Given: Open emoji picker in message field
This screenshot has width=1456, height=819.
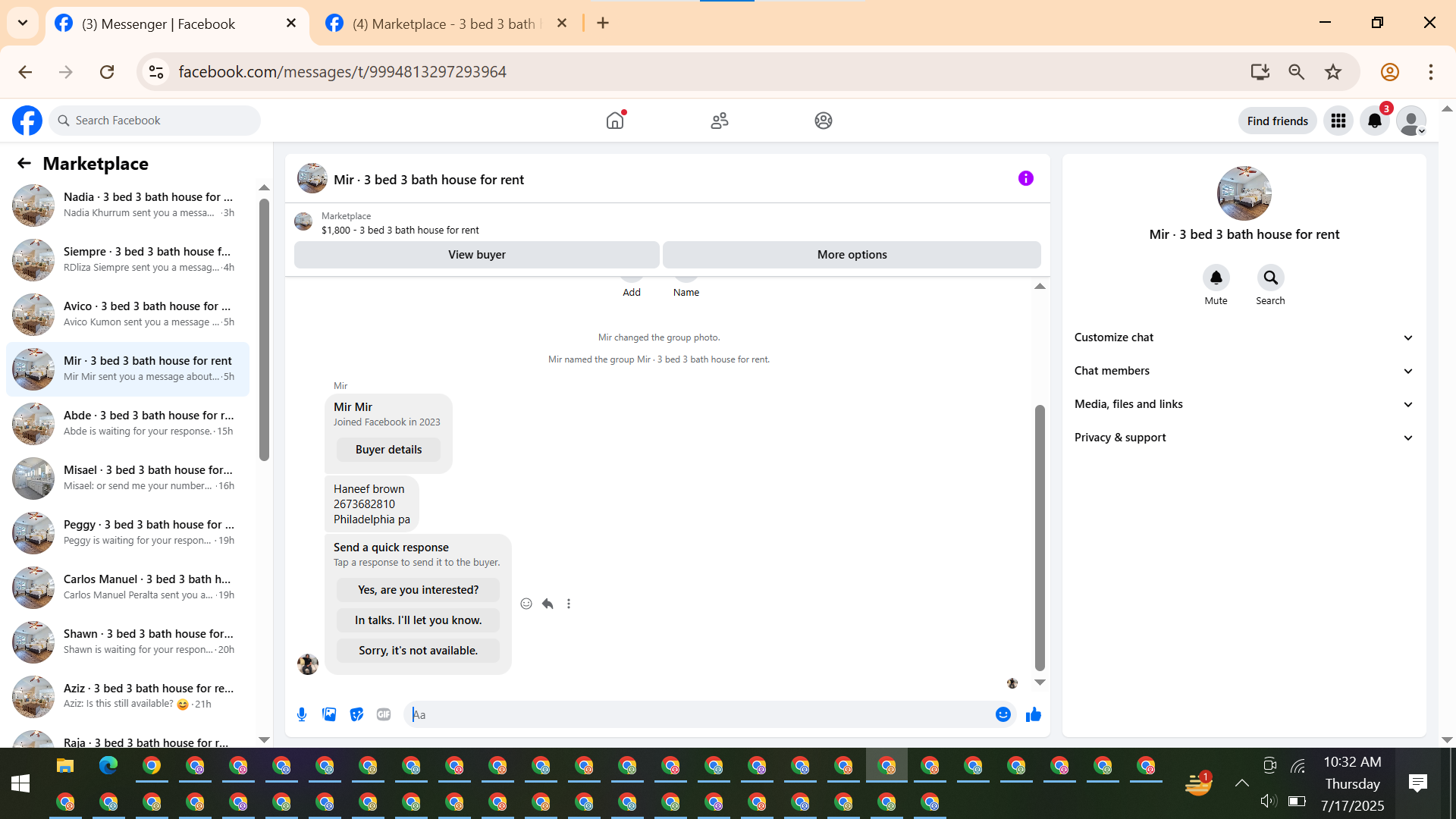Looking at the screenshot, I should 1003,714.
